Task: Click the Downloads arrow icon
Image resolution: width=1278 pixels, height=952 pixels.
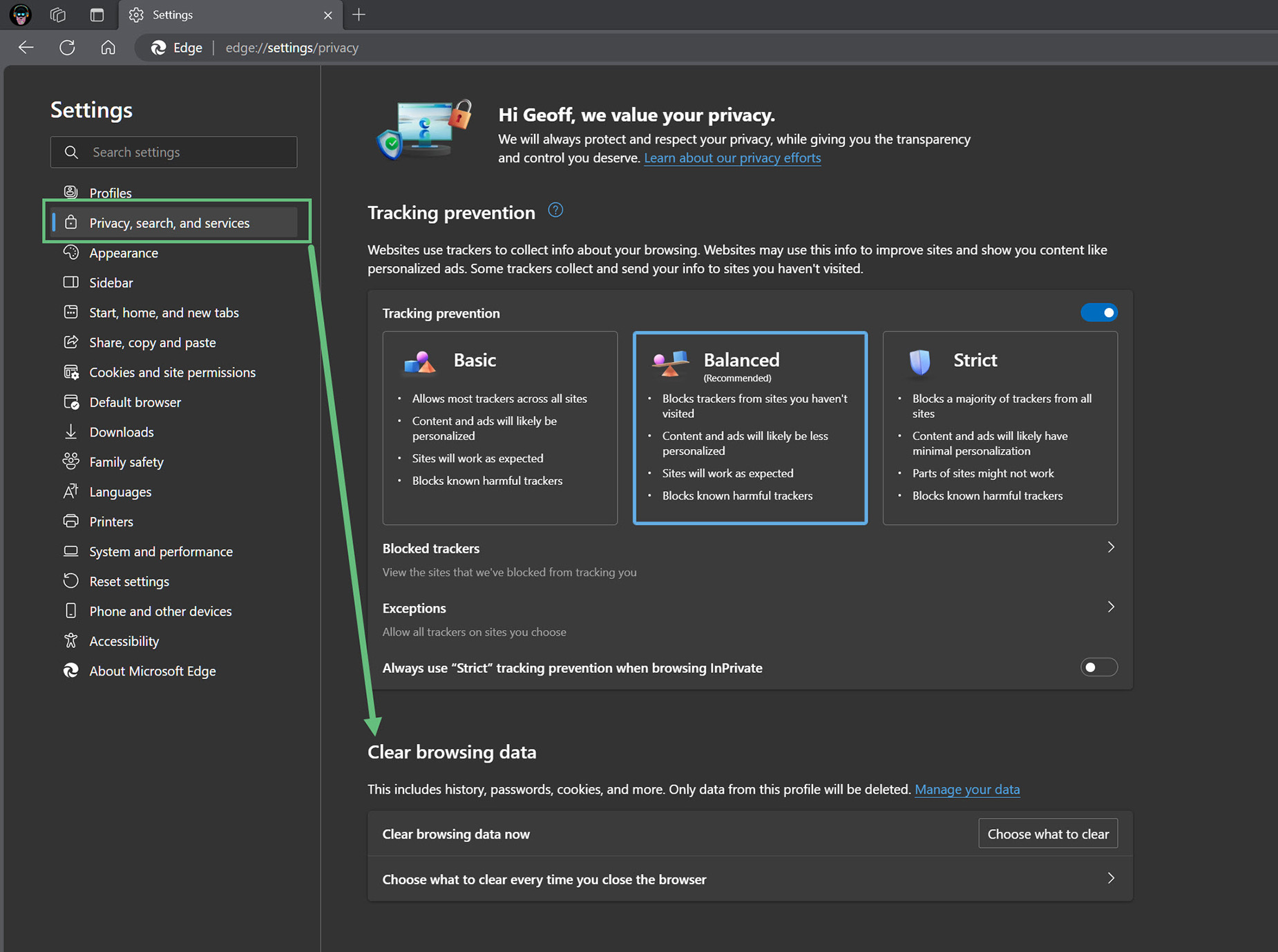Action: (x=71, y=432)
